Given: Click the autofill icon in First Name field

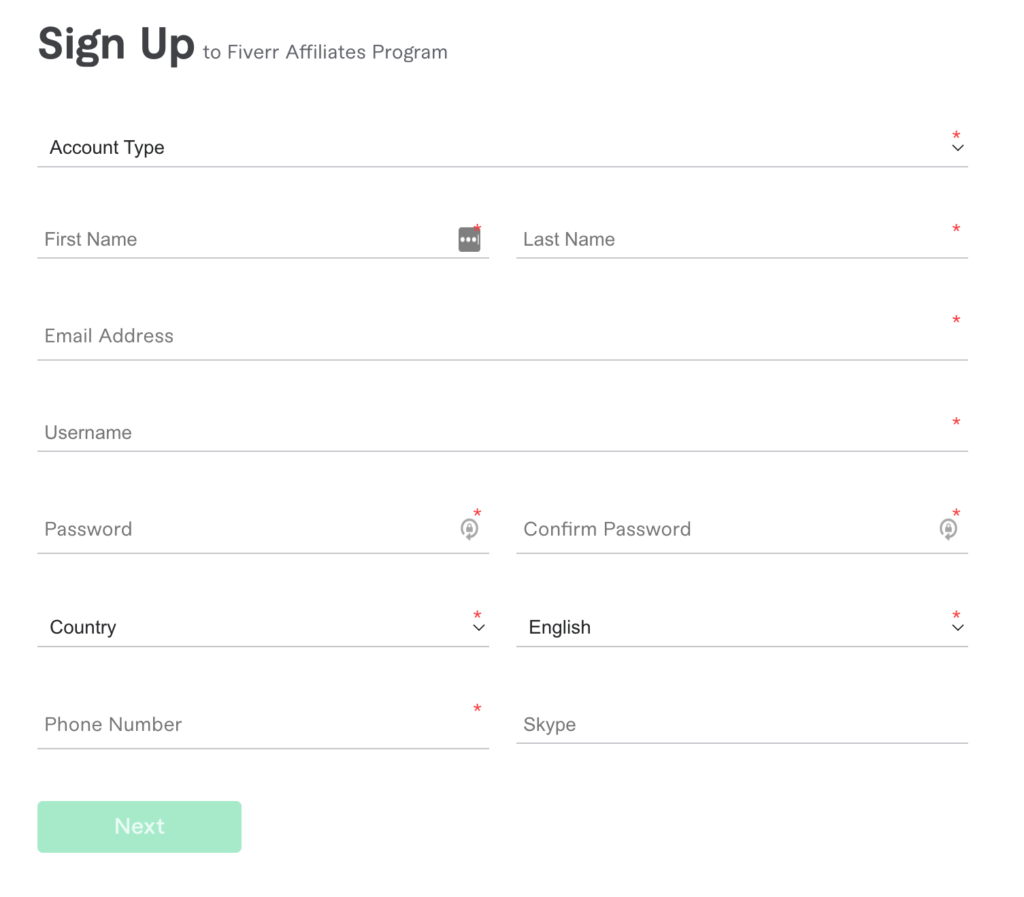Looking at the screenshot, I should (469, 240).
